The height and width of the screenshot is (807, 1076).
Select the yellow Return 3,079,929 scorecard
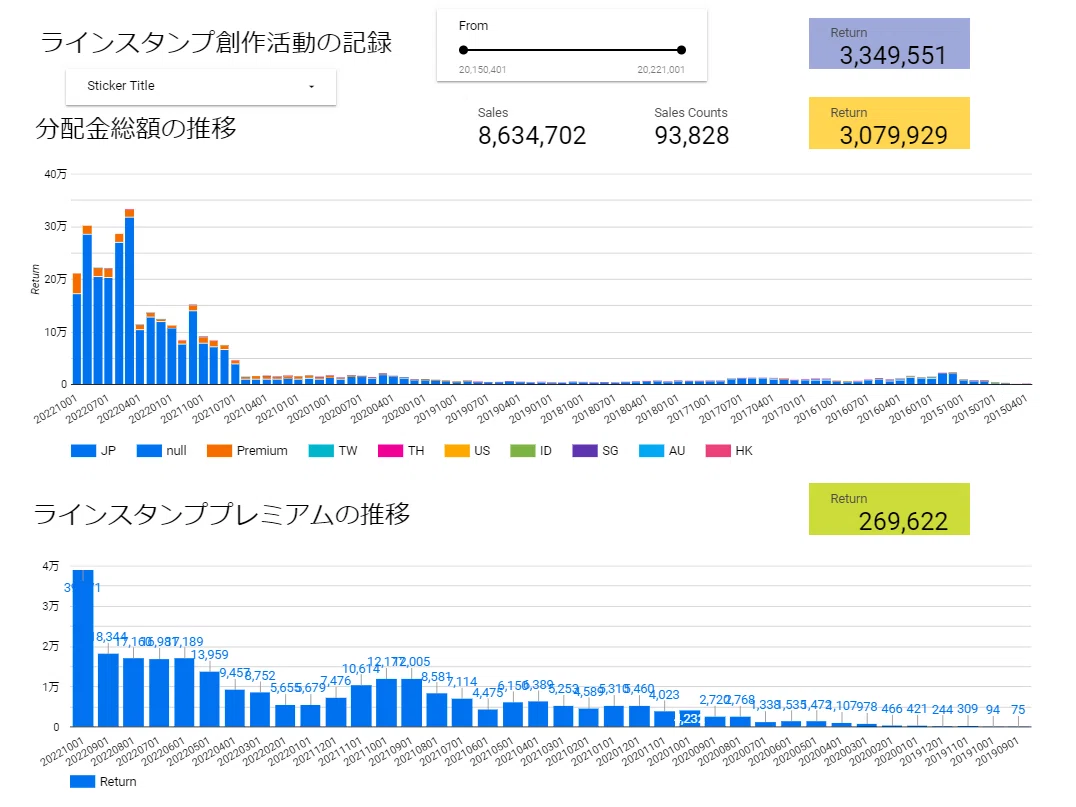tap(889, 124)
